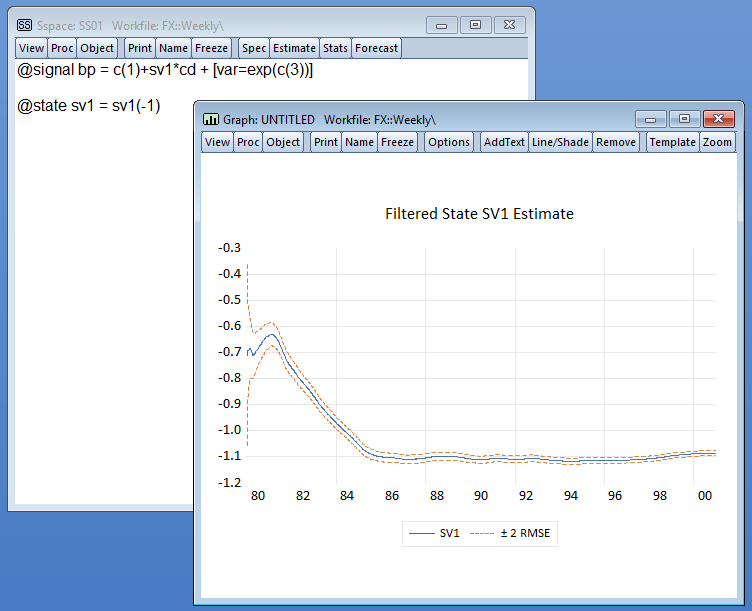This screenshot has height=611, width=752.
Task: Maximize the Sspace SS01 window
Action: (x=475, y=24)
